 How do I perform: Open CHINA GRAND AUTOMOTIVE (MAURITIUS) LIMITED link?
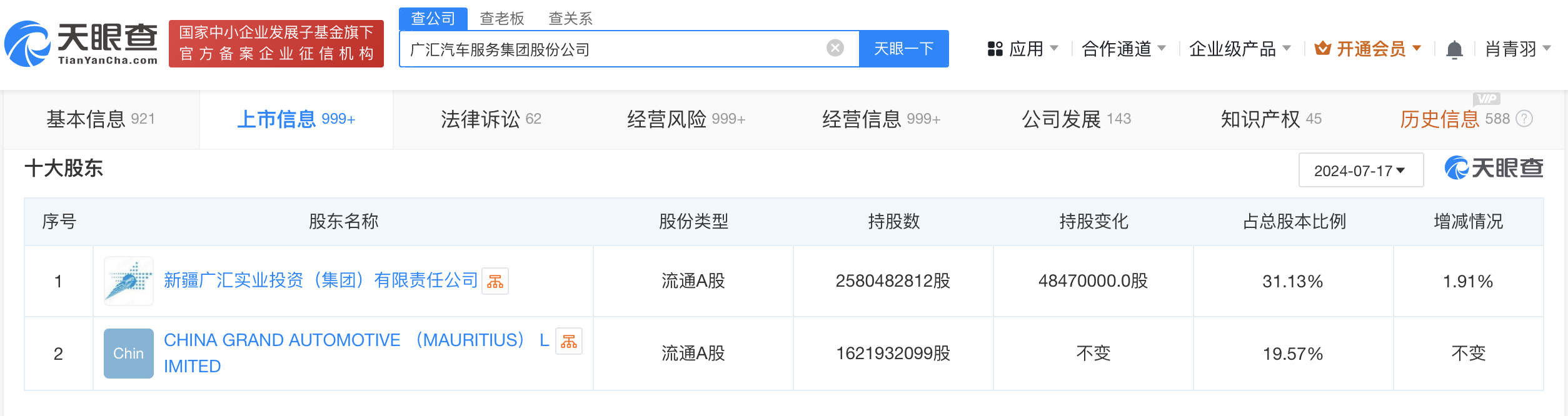356,353
